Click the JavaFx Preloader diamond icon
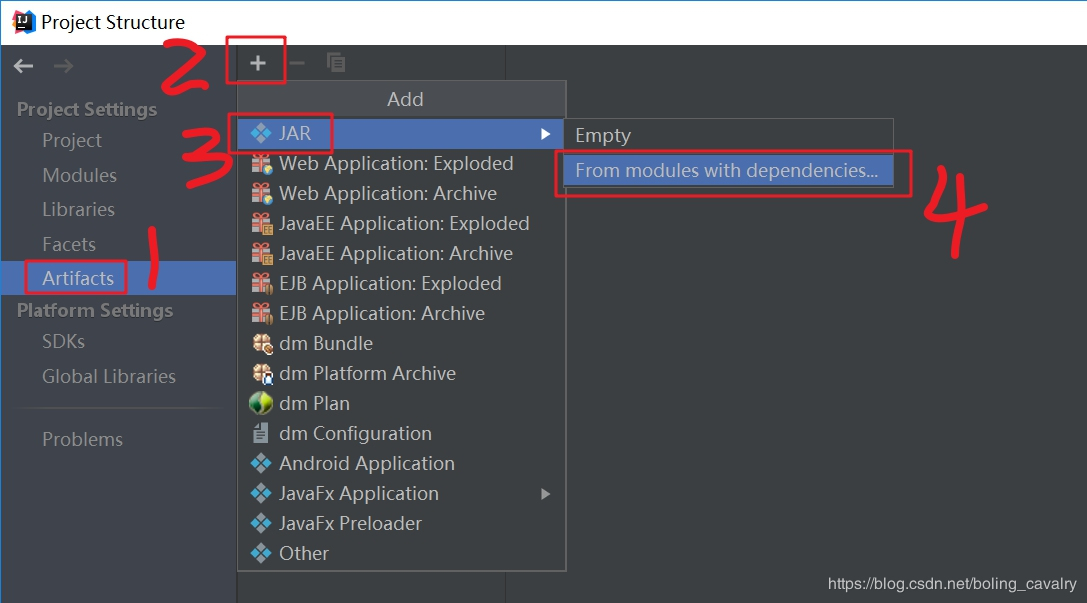The height and width of the screenshot is (603, 1087). (261, 523)
